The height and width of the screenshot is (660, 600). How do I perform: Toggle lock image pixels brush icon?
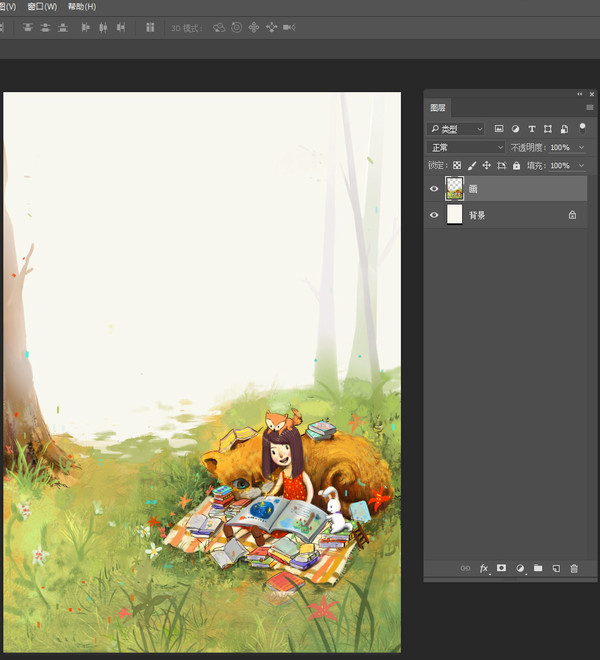click(472, 165)
